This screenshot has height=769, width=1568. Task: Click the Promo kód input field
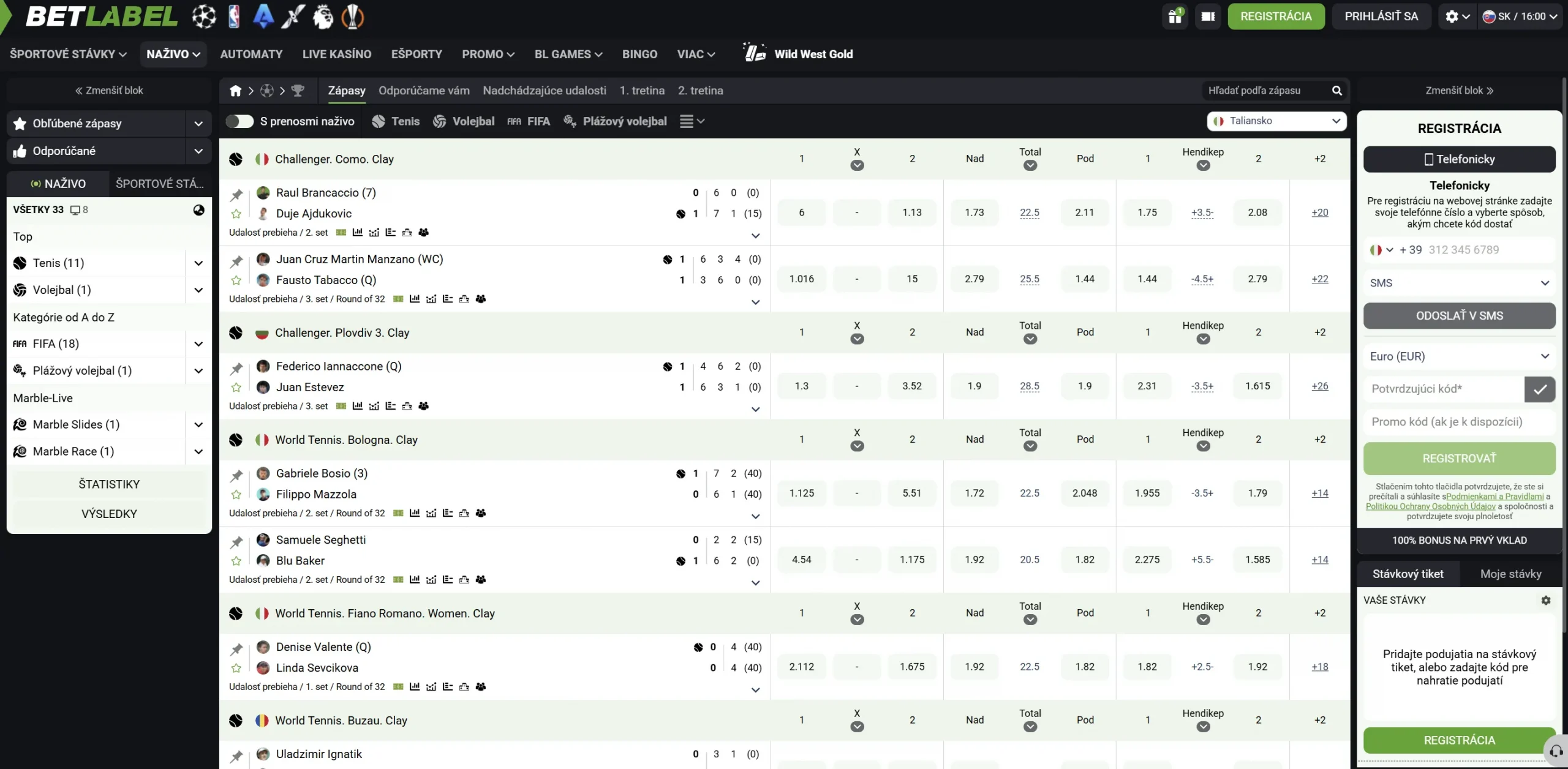tap(1460, 422)
